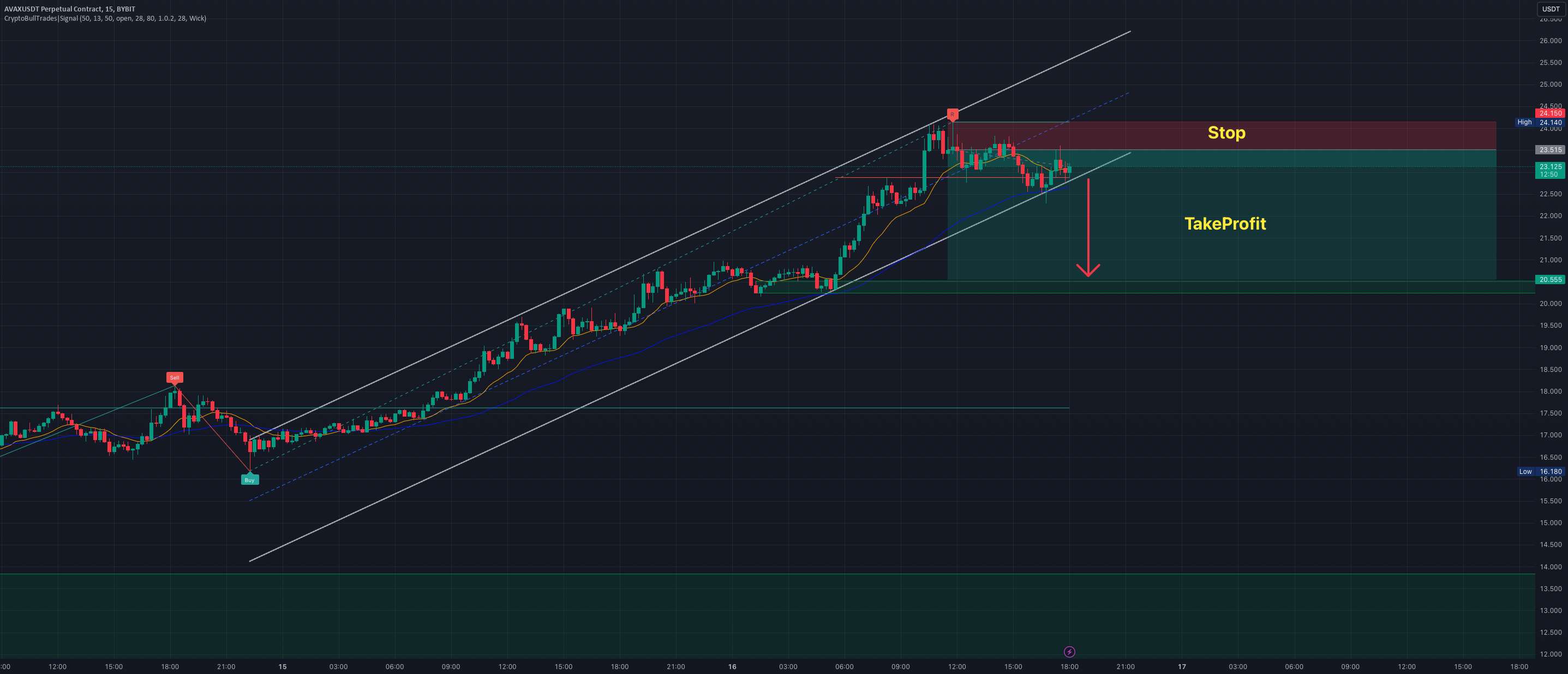1568x674 pixels.
Task: Click the day 15 label on time axis
Action: pos(283,667)
